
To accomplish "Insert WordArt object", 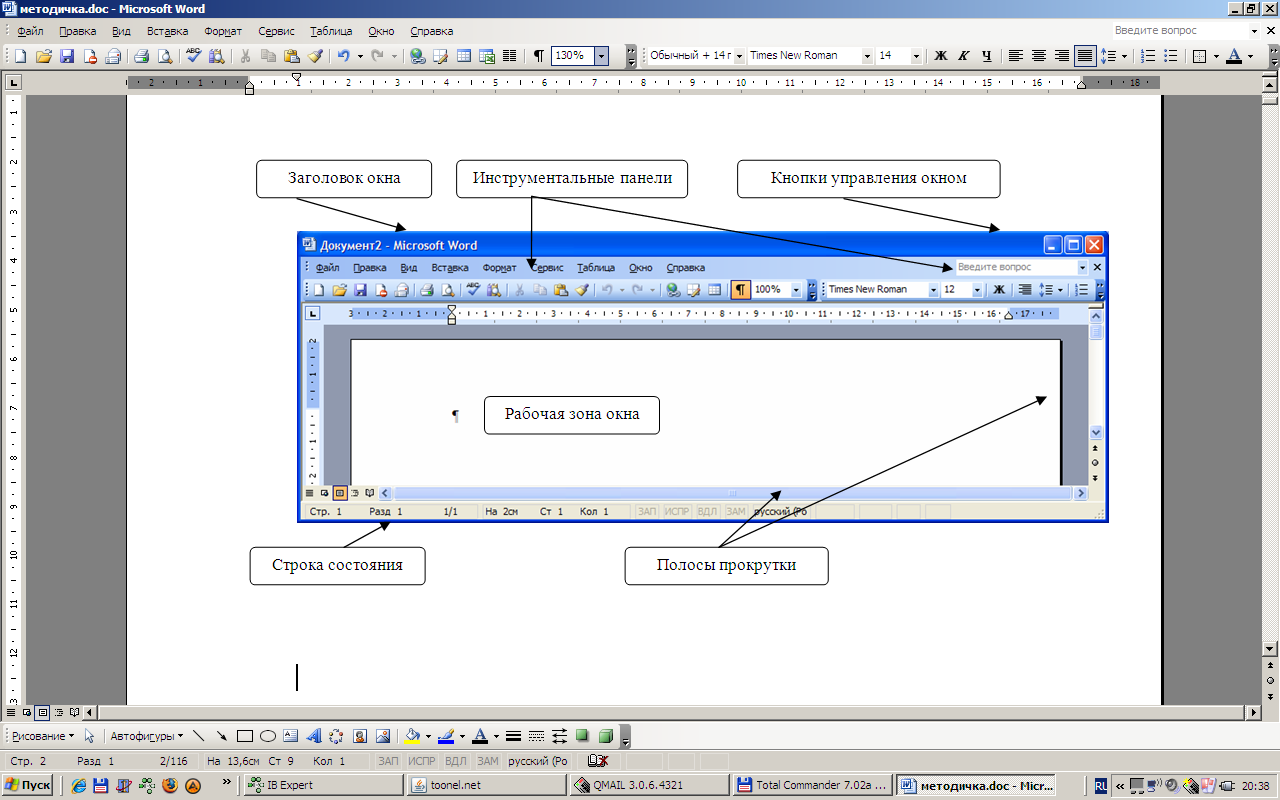I will 314,736.
